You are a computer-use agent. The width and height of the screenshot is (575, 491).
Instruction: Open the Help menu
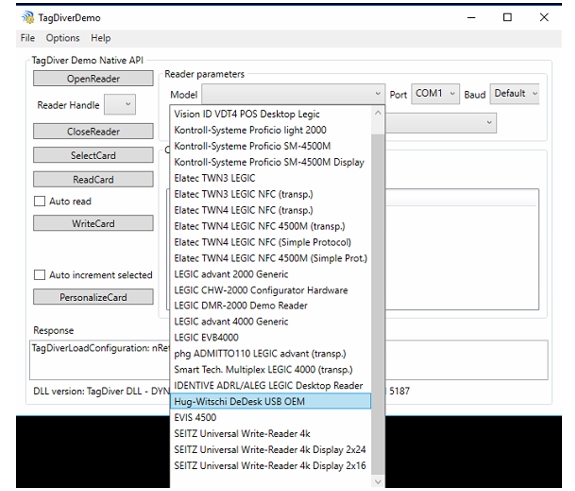pyautogui.click(x=101, y=38)
